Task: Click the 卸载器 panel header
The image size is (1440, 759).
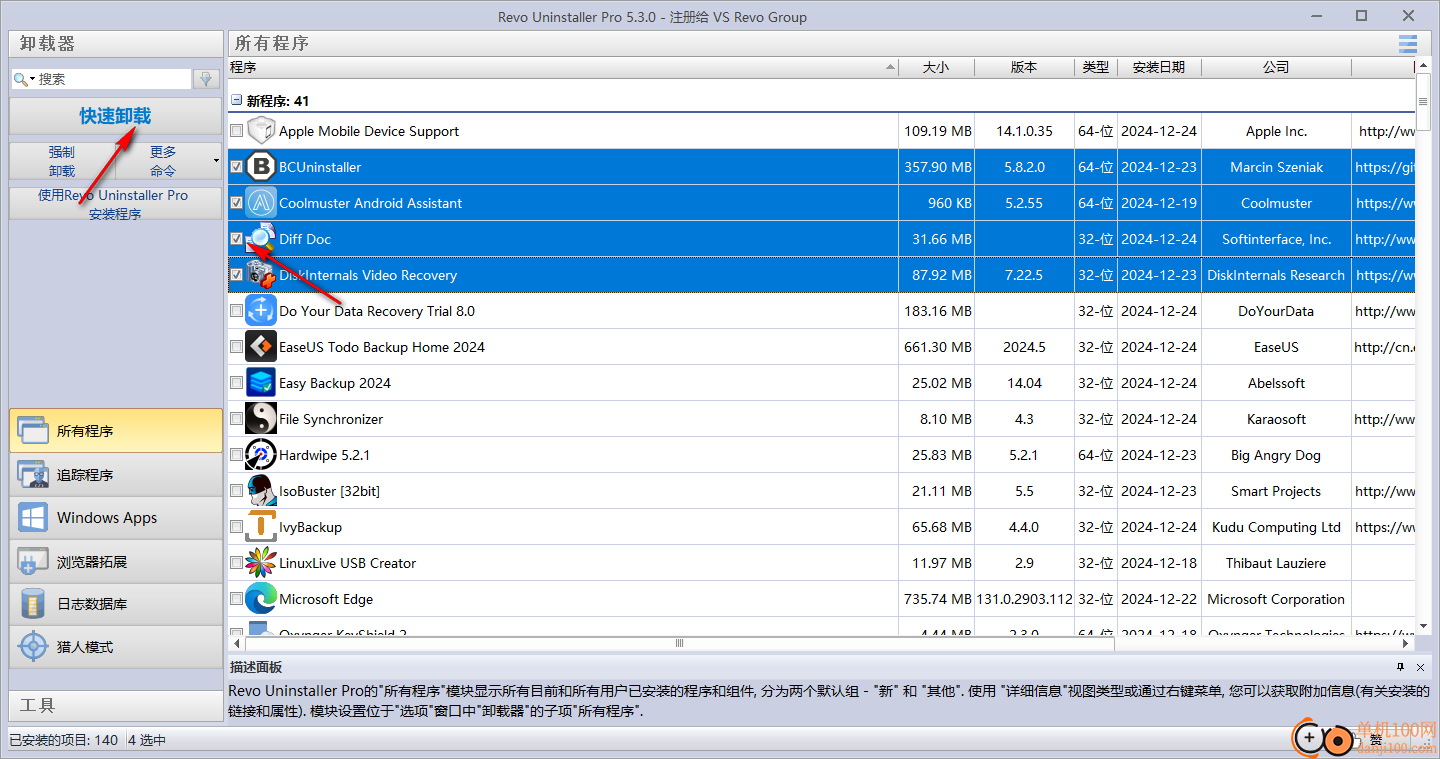Action: coord(116,44)
